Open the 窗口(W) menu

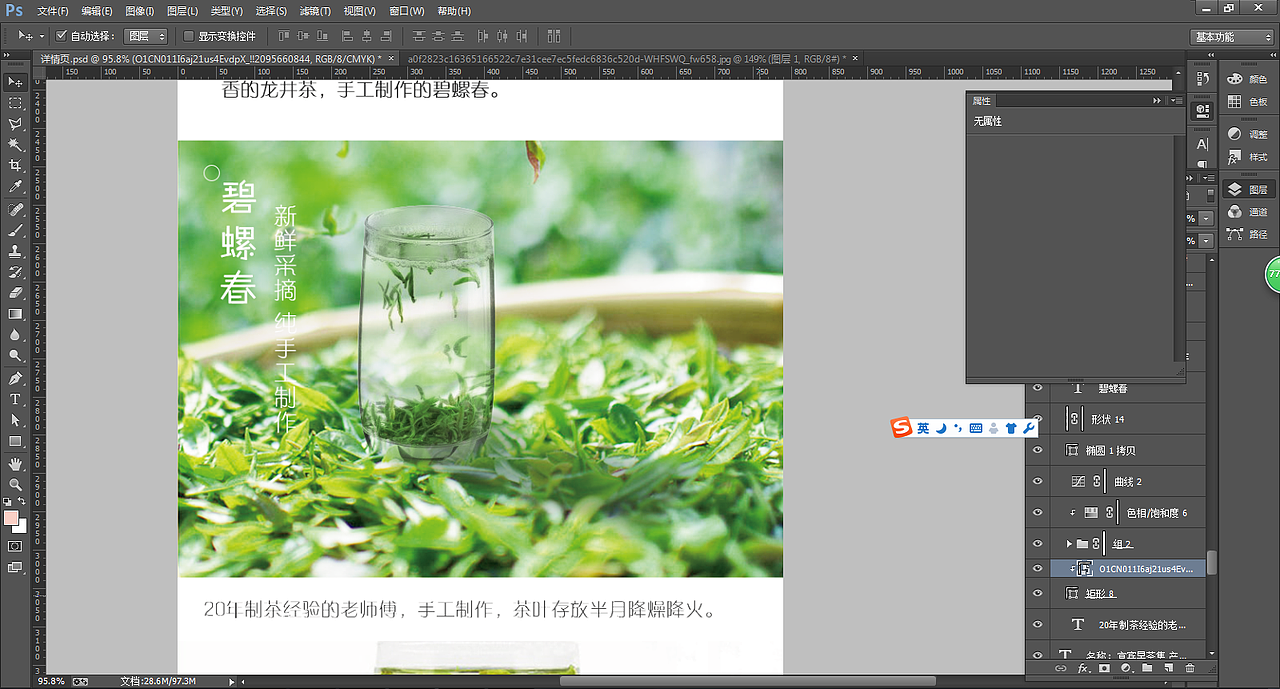coord(407,11)
